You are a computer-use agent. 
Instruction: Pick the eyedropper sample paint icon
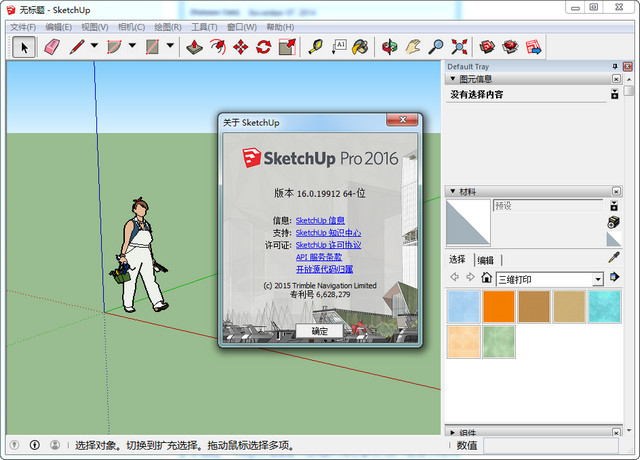click(614, 258)
